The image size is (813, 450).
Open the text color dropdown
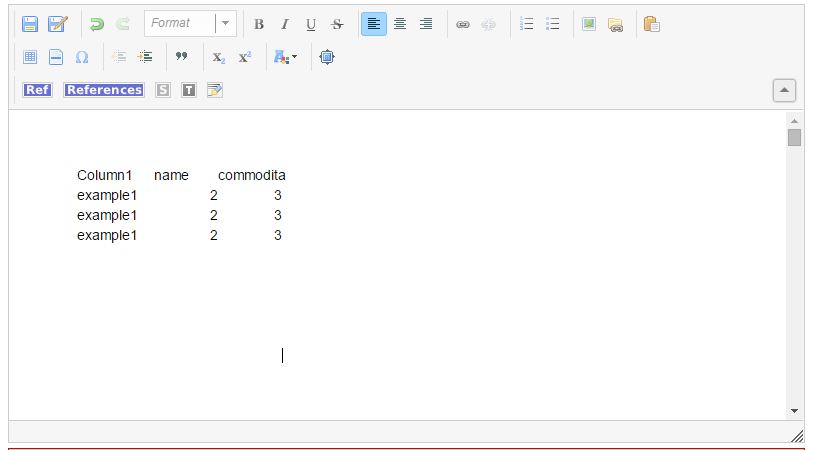(286, 57)
